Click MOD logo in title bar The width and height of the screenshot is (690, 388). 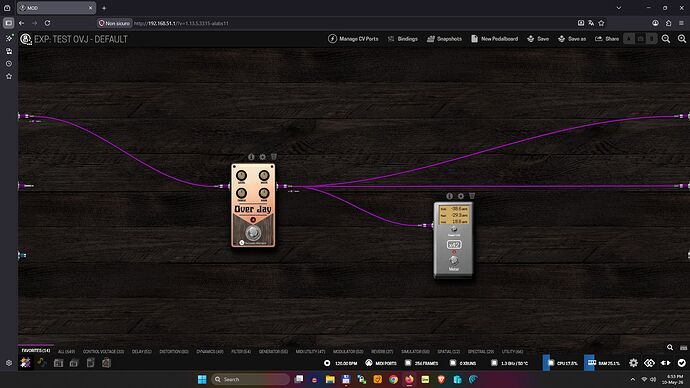tap(26, 39)
